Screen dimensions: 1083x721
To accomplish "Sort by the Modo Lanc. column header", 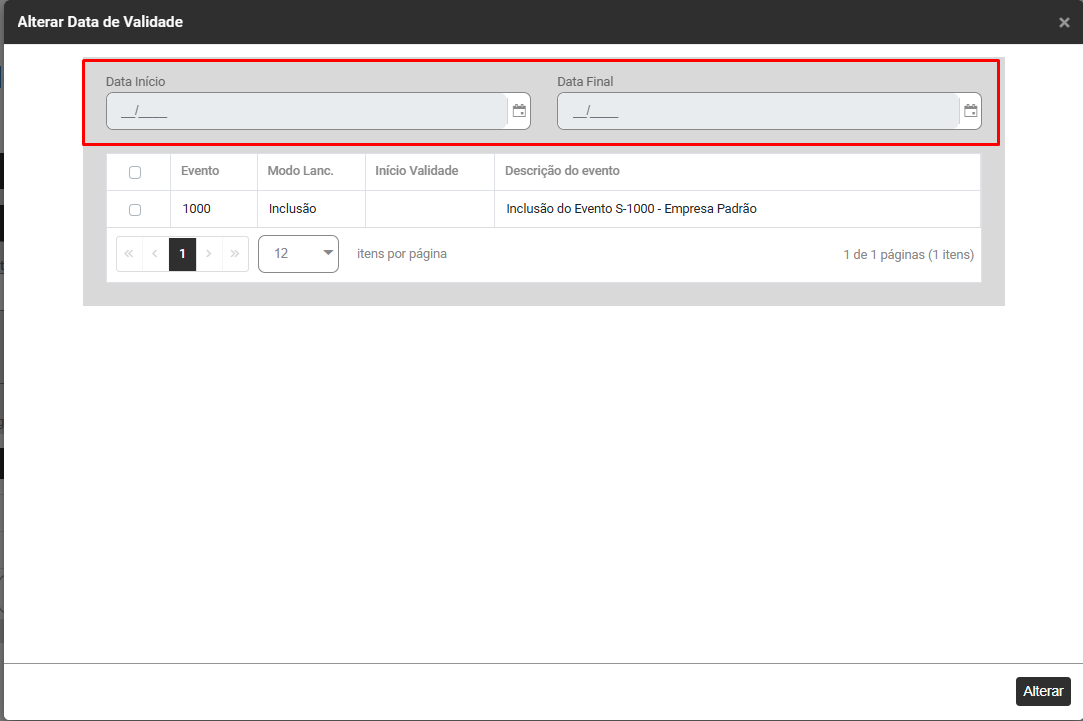I will click(300, 171).
